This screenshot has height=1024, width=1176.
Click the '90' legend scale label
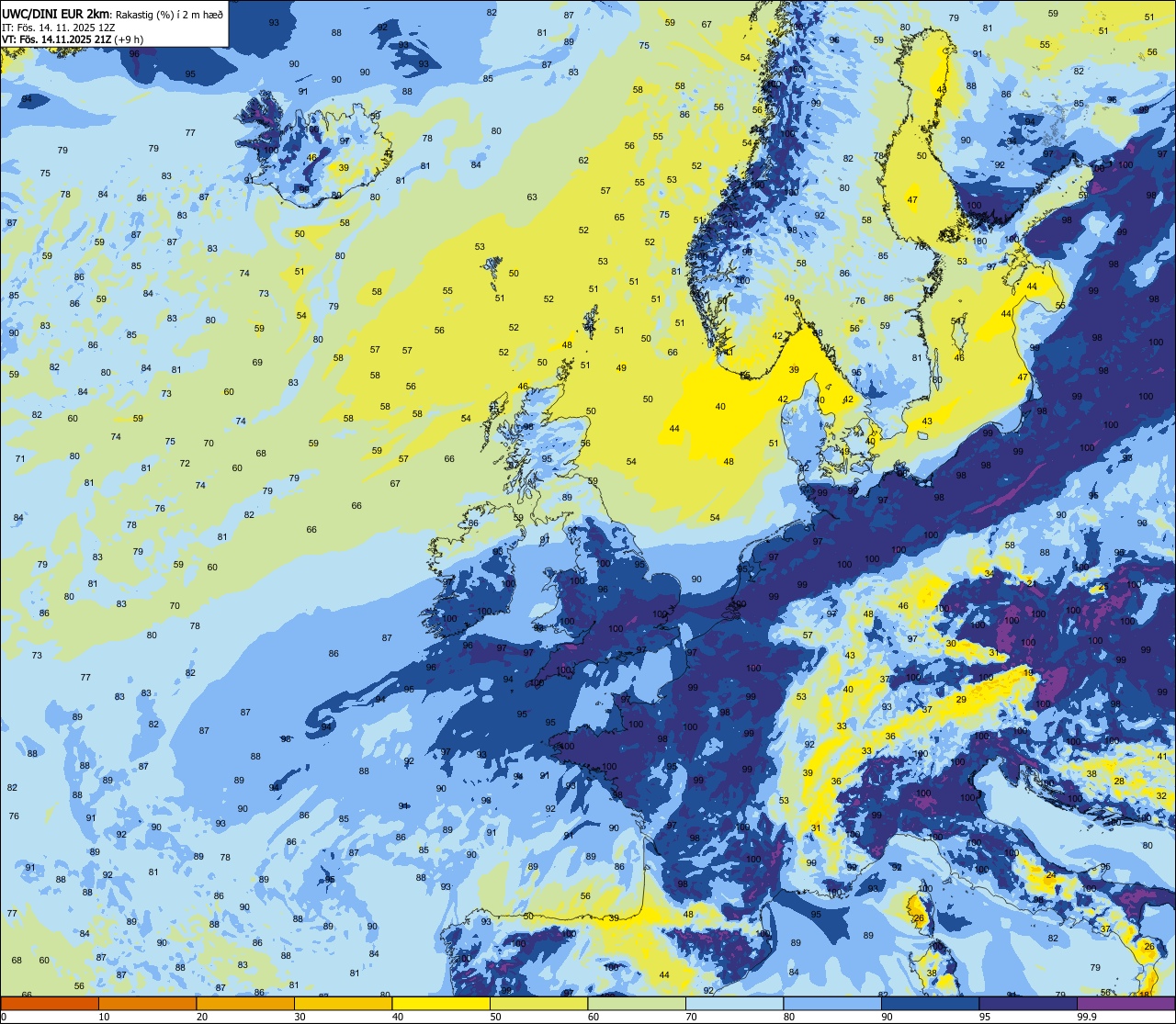pyautogui.click(x=887, y=1017)
